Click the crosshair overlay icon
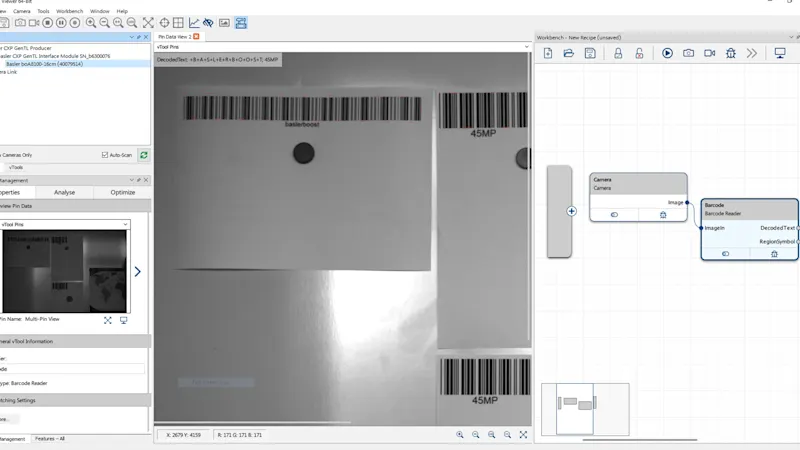The image size is (800, 450). [x=164, y=22]
